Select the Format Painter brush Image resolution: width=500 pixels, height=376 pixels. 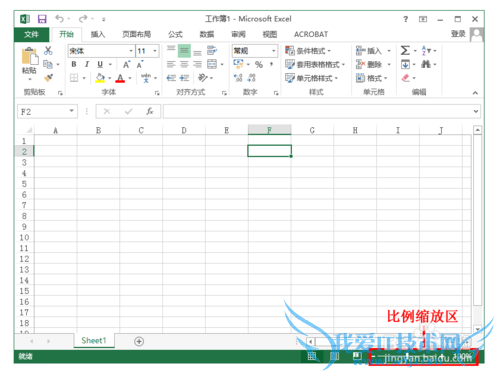point(48,78)
